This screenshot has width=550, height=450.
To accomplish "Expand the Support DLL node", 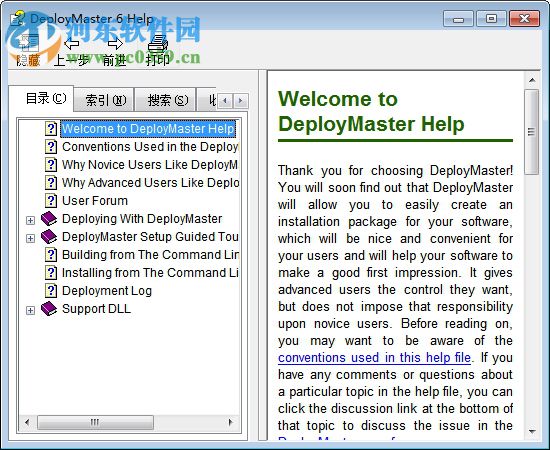I will (x=31, y=310).
